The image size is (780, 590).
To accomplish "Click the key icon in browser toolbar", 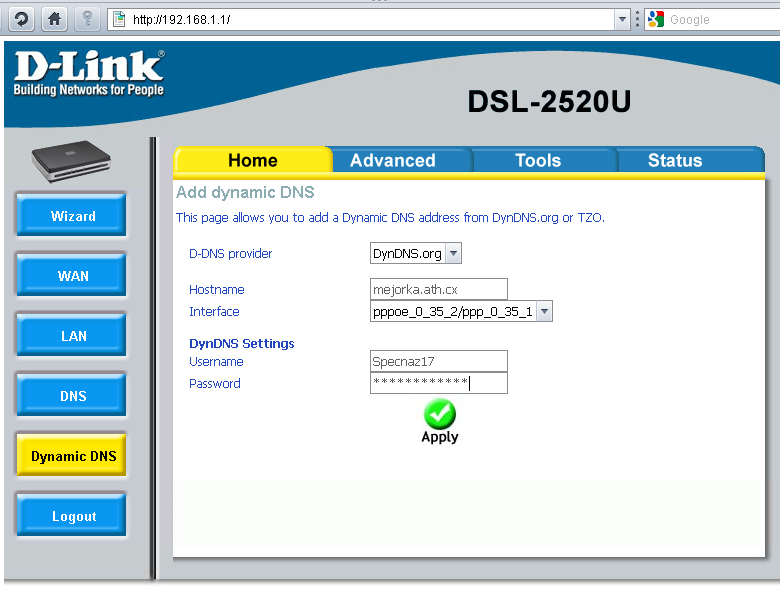I will pyautogui.click(x=88, y=19).
